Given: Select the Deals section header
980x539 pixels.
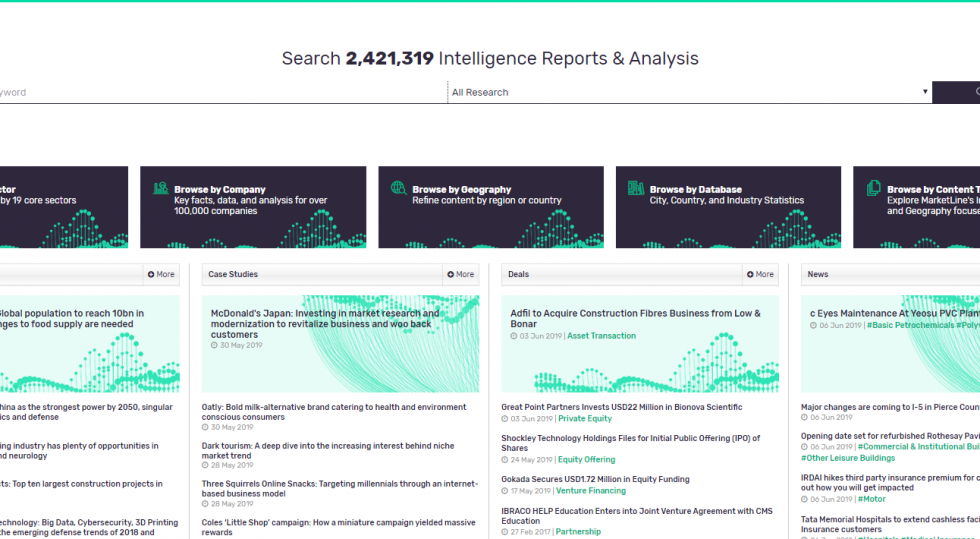Looking at the screenshot, I should [x=518, y=275].
